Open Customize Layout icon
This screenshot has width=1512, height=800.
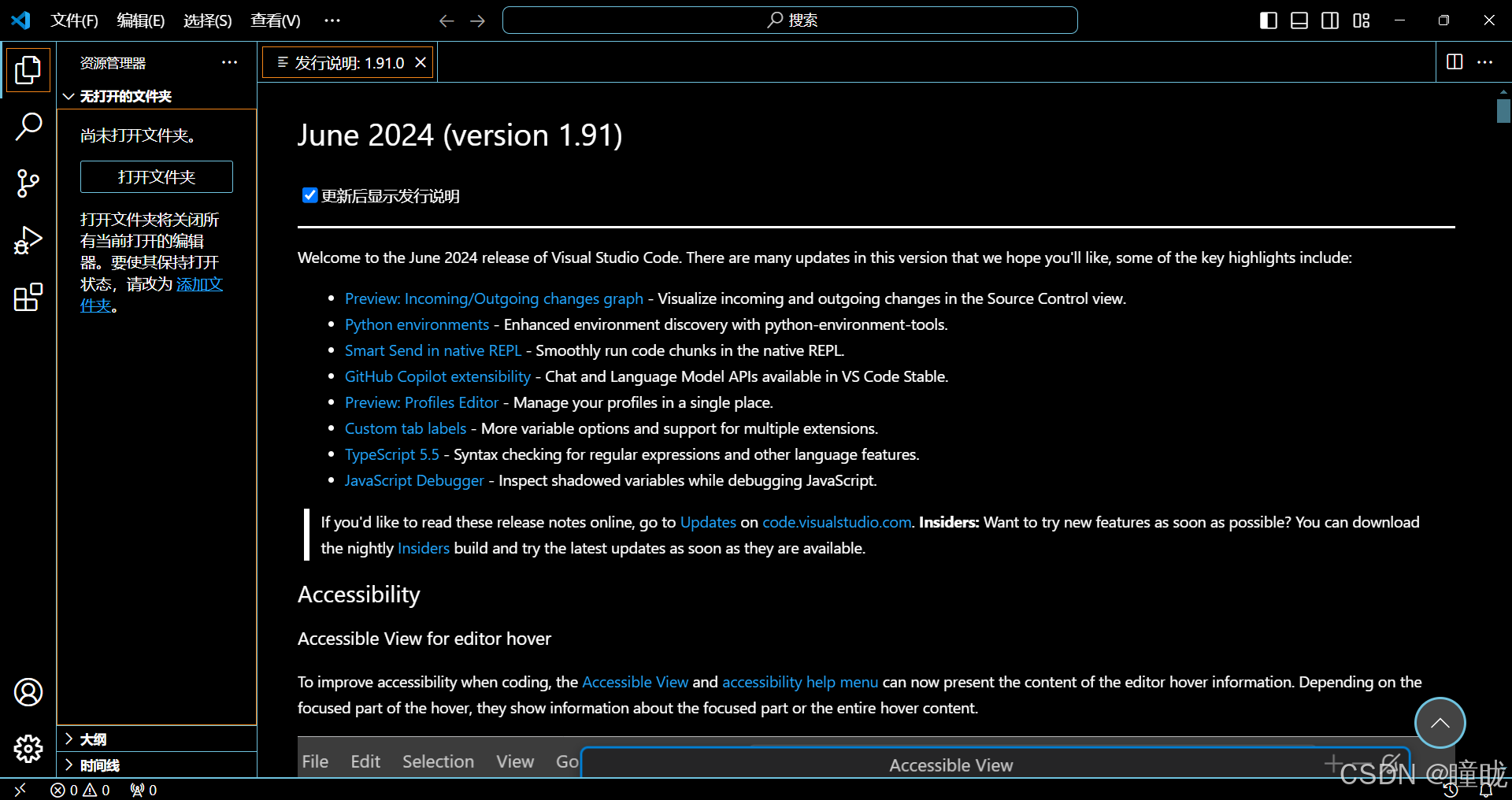[1362, 20]
